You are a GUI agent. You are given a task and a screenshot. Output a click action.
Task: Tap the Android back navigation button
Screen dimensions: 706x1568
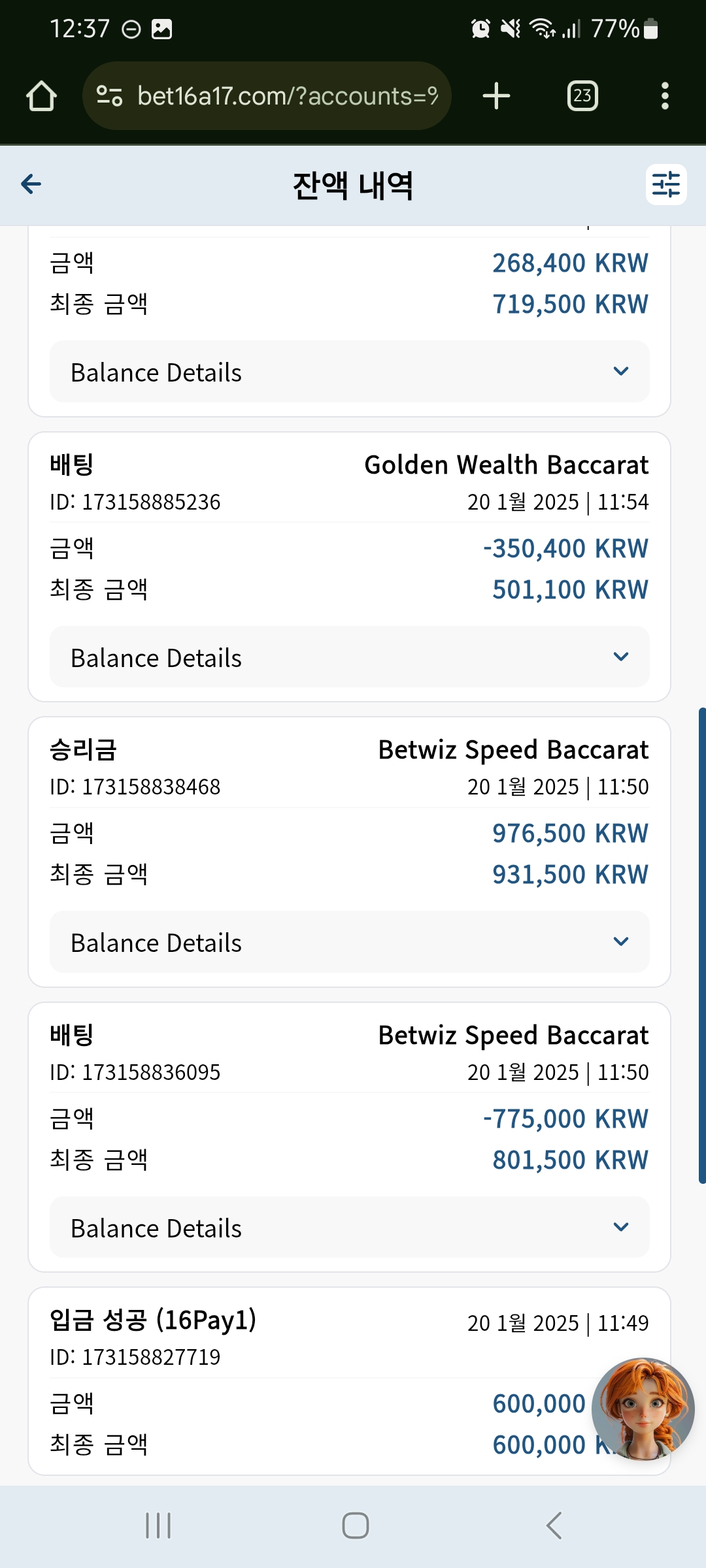click(x=554, y=1526)
